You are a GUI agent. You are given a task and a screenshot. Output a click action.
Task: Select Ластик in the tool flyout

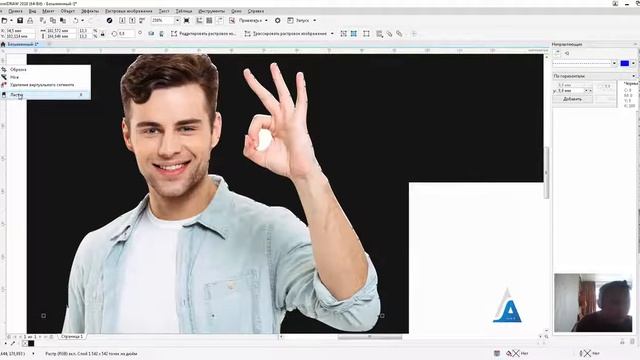tap(45, 95)
